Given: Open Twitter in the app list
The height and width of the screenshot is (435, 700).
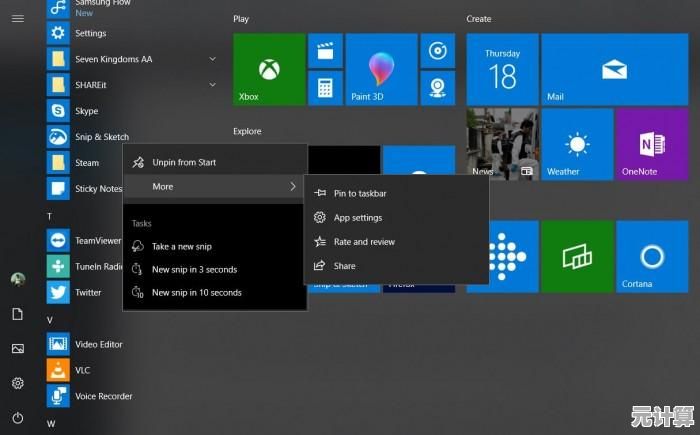Looking at the screenshot, I should coord(88,292).
